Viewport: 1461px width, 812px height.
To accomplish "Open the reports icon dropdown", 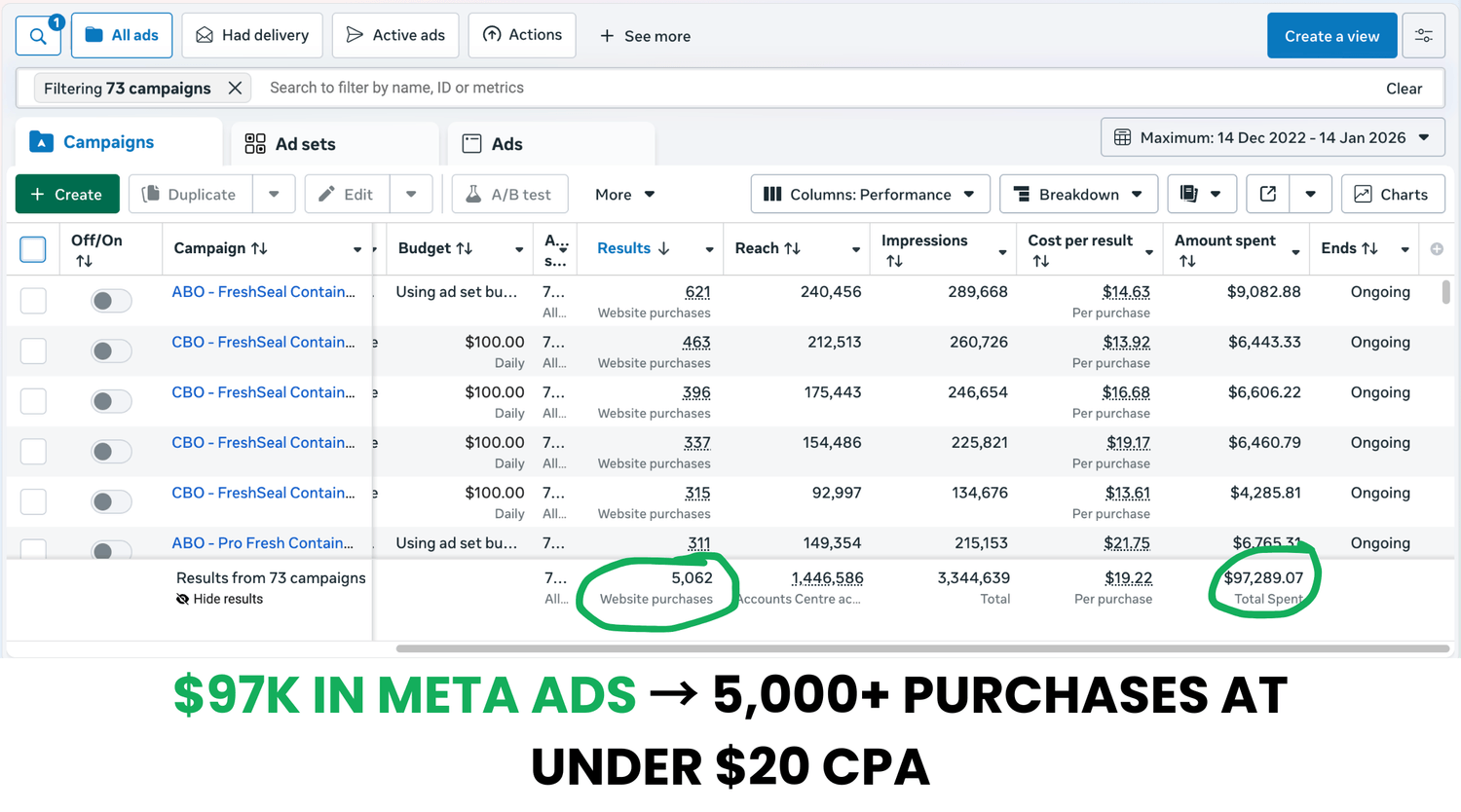I will click(1201, 194).
